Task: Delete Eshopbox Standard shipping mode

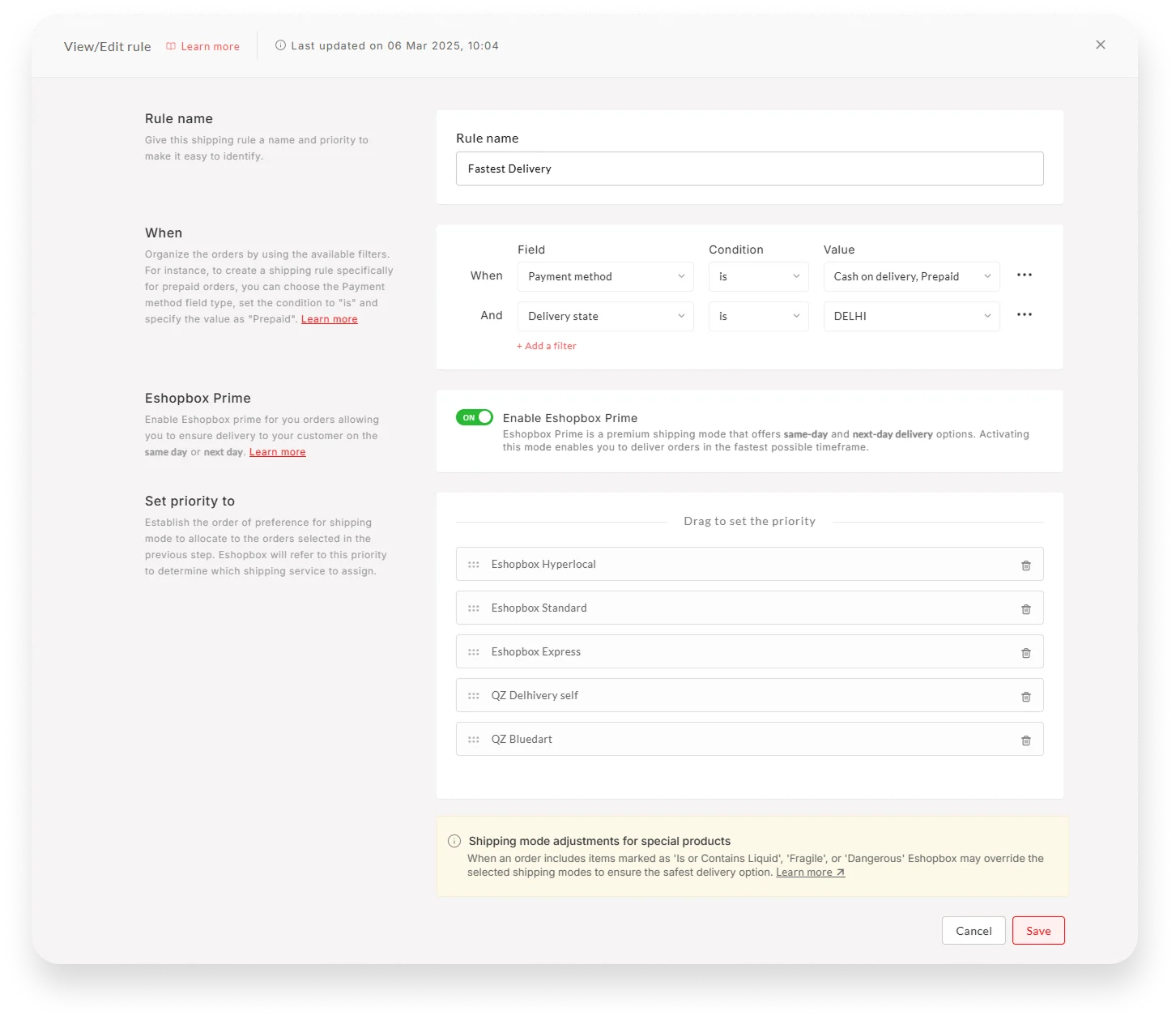Action: pos(1025,609)
